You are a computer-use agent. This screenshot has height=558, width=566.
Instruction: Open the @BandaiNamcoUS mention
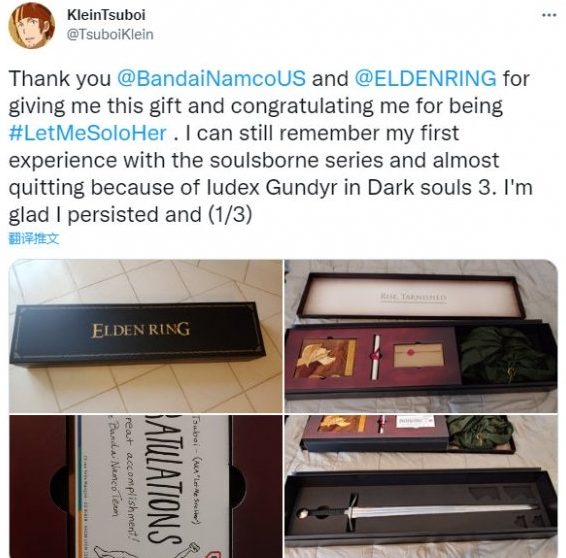coord(211,78)
